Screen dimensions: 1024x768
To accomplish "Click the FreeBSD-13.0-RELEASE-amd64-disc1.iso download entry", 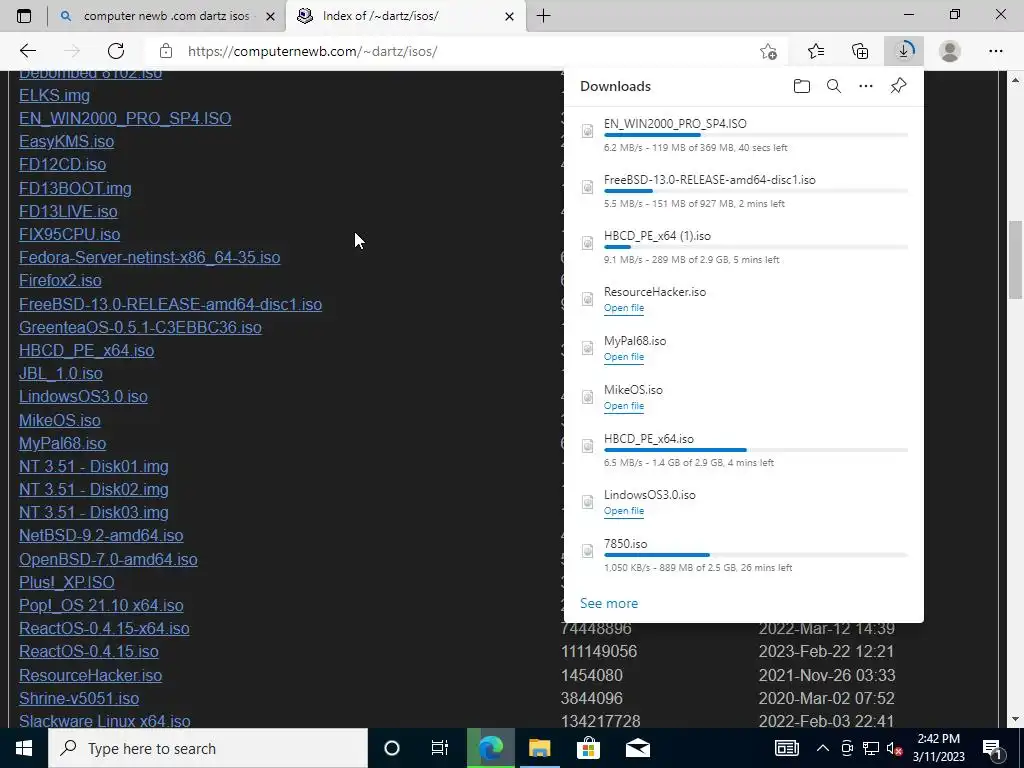I will (x=743, y=191).
